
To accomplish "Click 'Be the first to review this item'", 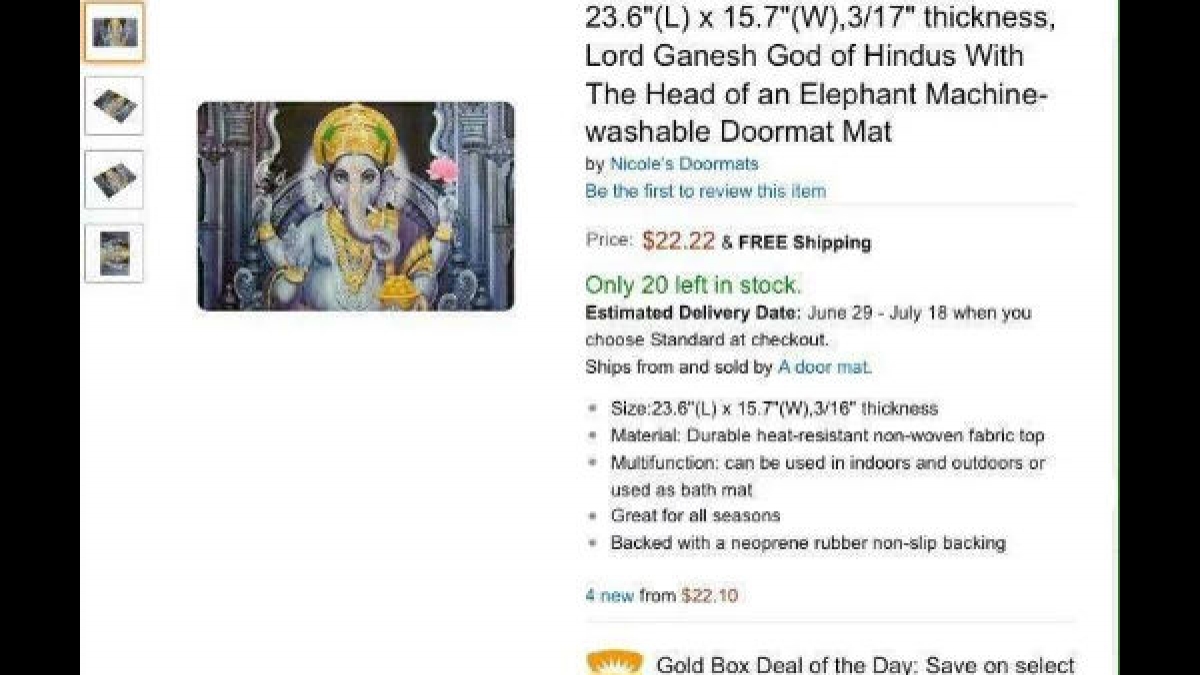I will pos(706,191).
